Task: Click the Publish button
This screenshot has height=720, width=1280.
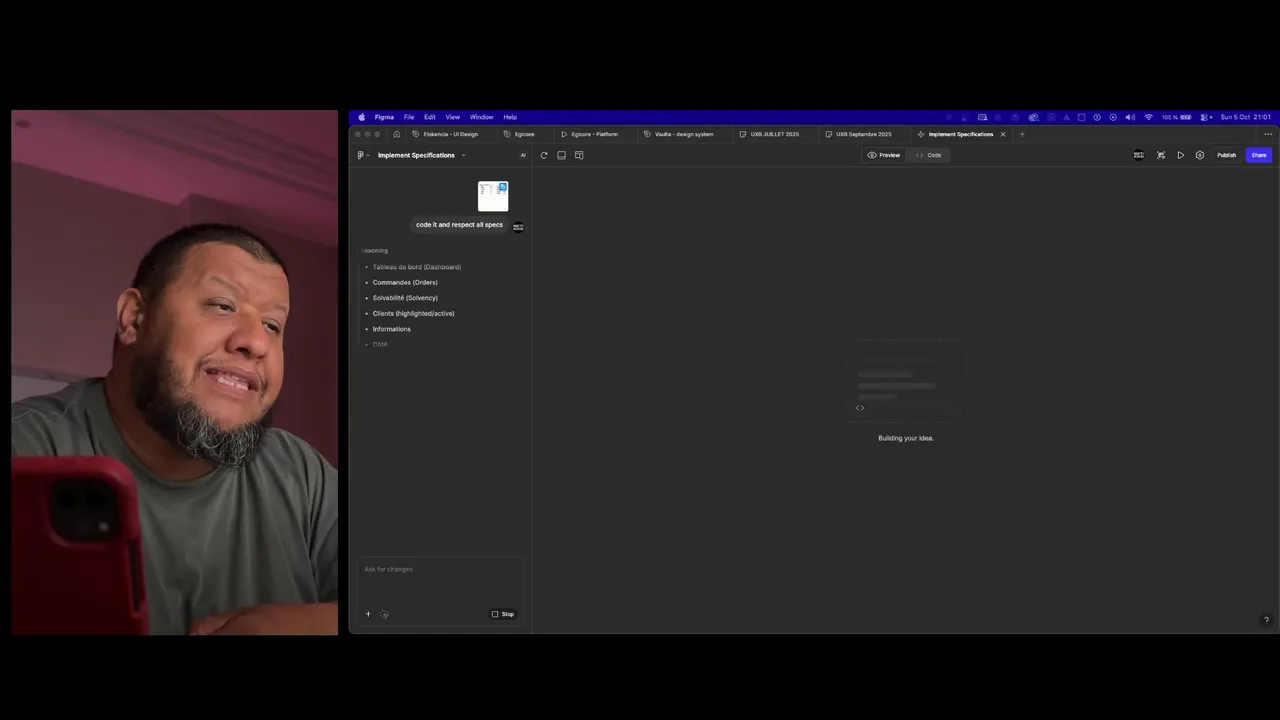Action: click(1226, 155)
